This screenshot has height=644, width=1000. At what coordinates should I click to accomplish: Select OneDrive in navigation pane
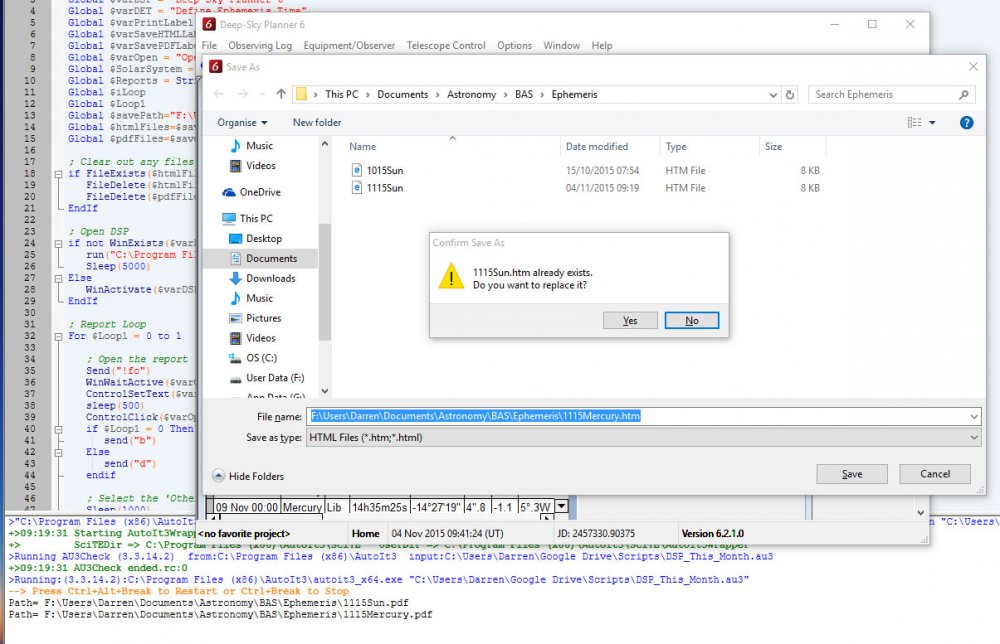pos(260,192)
